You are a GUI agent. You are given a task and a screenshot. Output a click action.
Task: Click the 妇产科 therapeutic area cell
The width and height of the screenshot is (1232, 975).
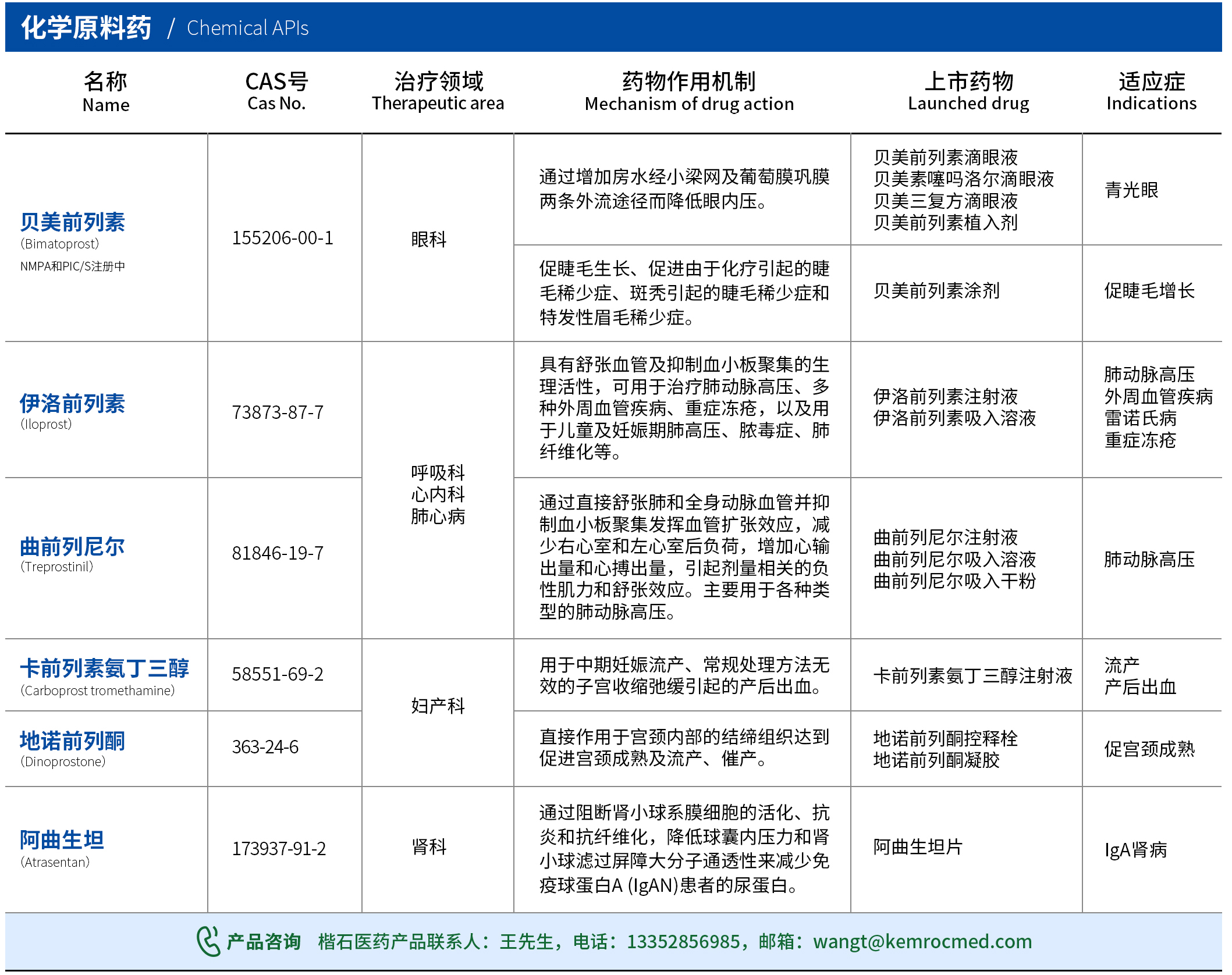pyautogui.click(x=438, y=706)
